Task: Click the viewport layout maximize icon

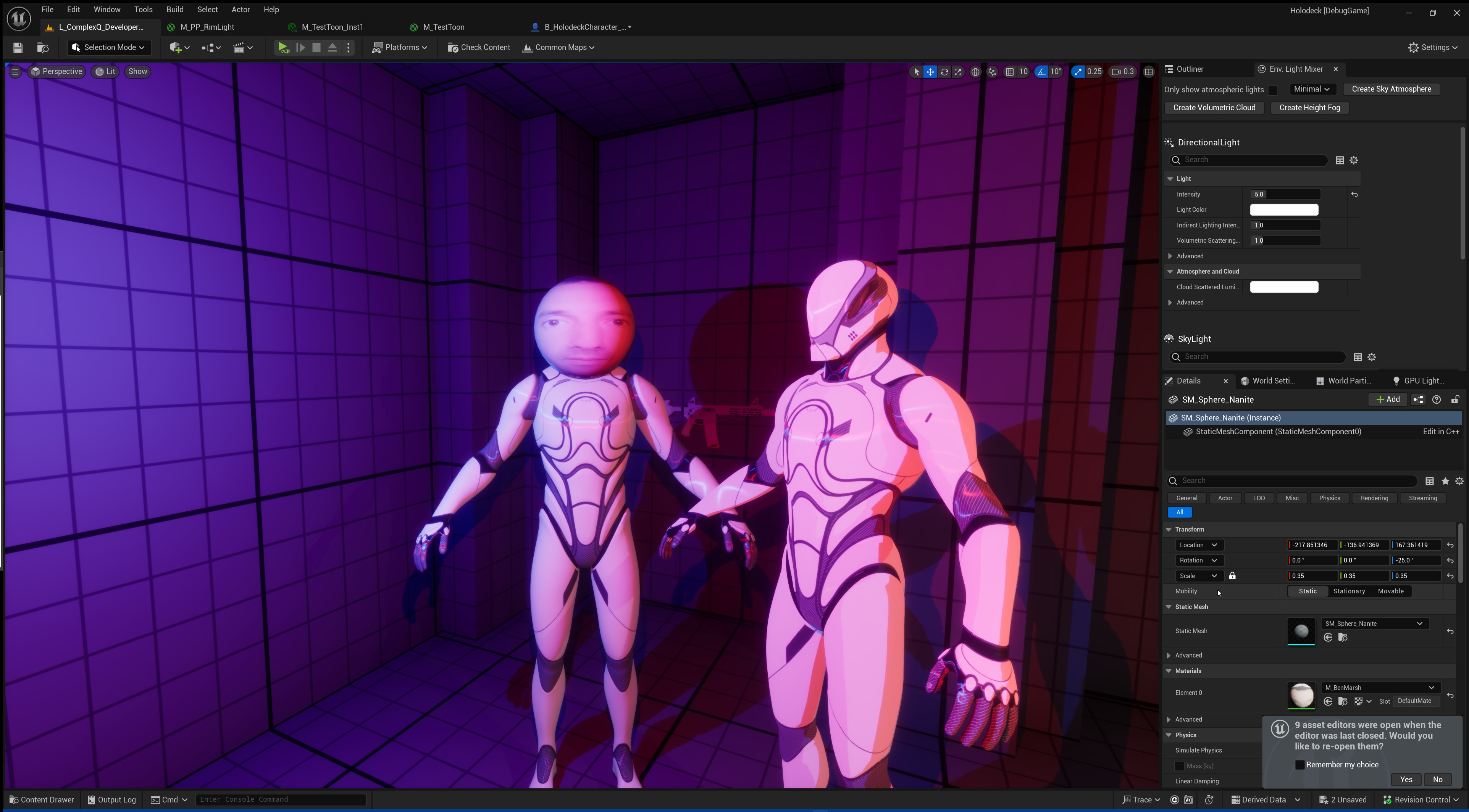Action: 1149,72
